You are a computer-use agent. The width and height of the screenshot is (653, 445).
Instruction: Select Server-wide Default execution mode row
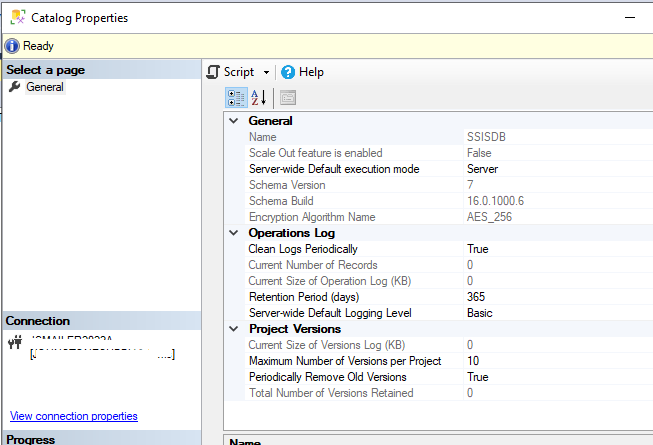[x=333, y=169]
